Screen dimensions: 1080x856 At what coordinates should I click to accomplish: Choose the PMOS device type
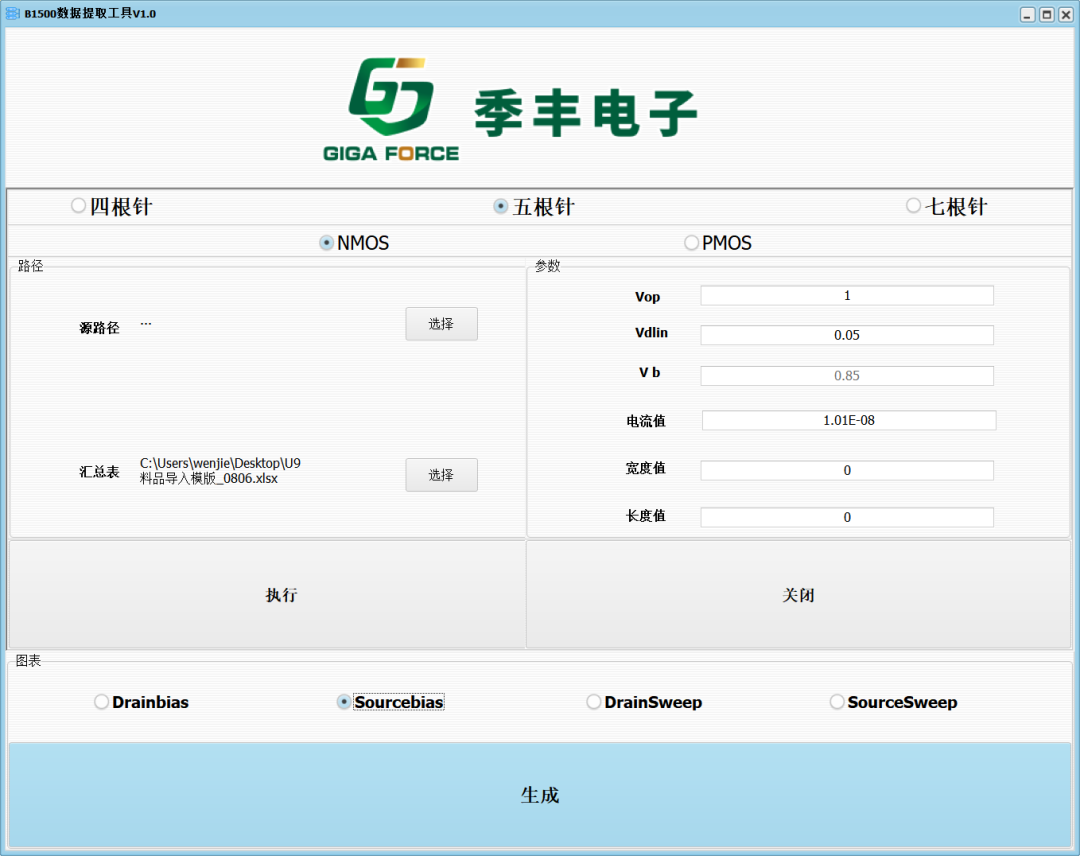[718, 242]
